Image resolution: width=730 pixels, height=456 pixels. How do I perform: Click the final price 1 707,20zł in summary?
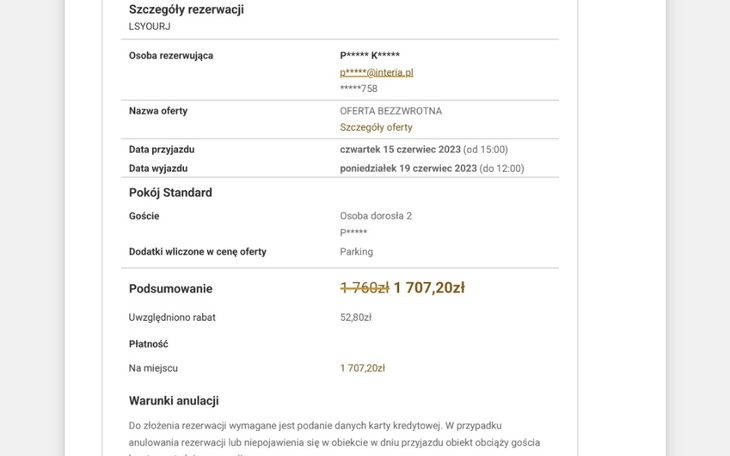tap(429, 288)
